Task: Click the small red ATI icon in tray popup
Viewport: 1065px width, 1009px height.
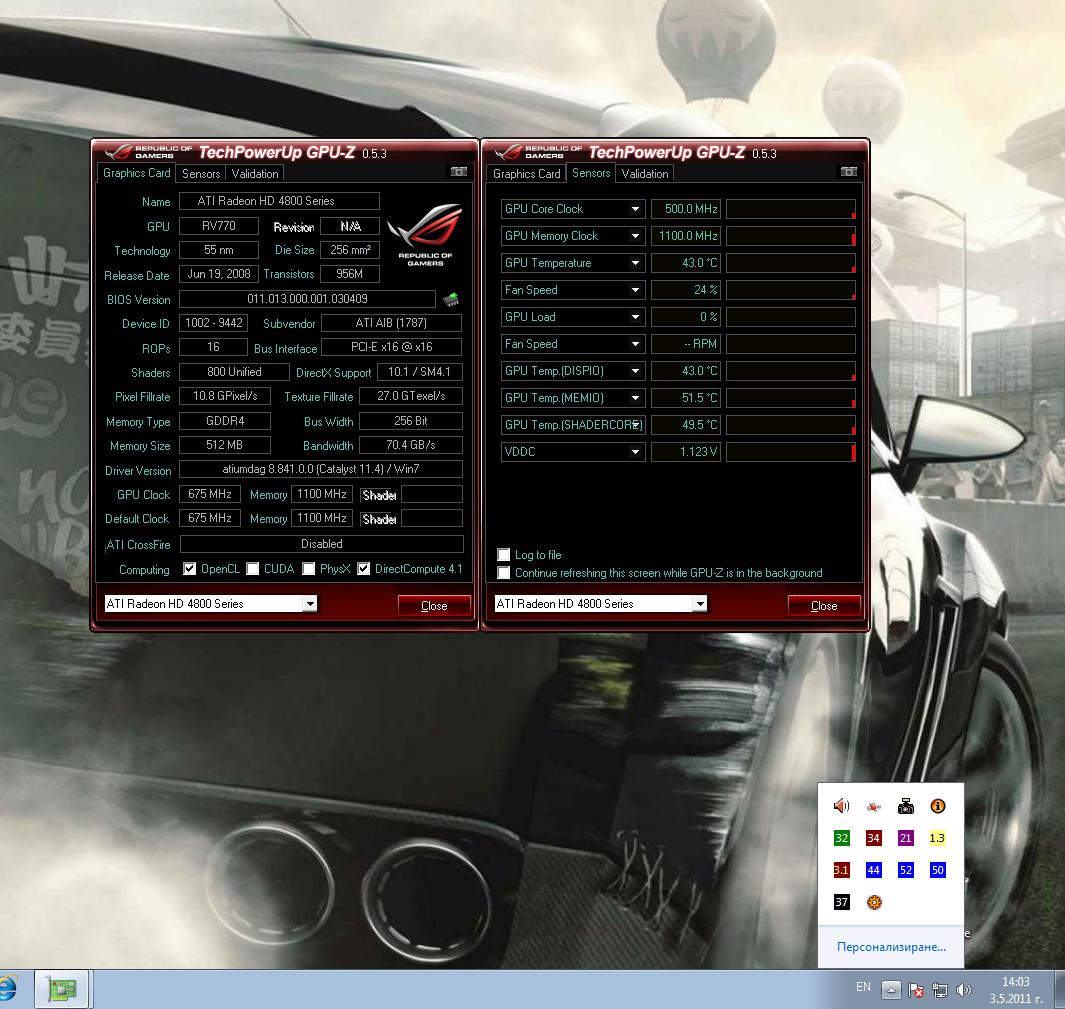Action: tap(873, 807)
